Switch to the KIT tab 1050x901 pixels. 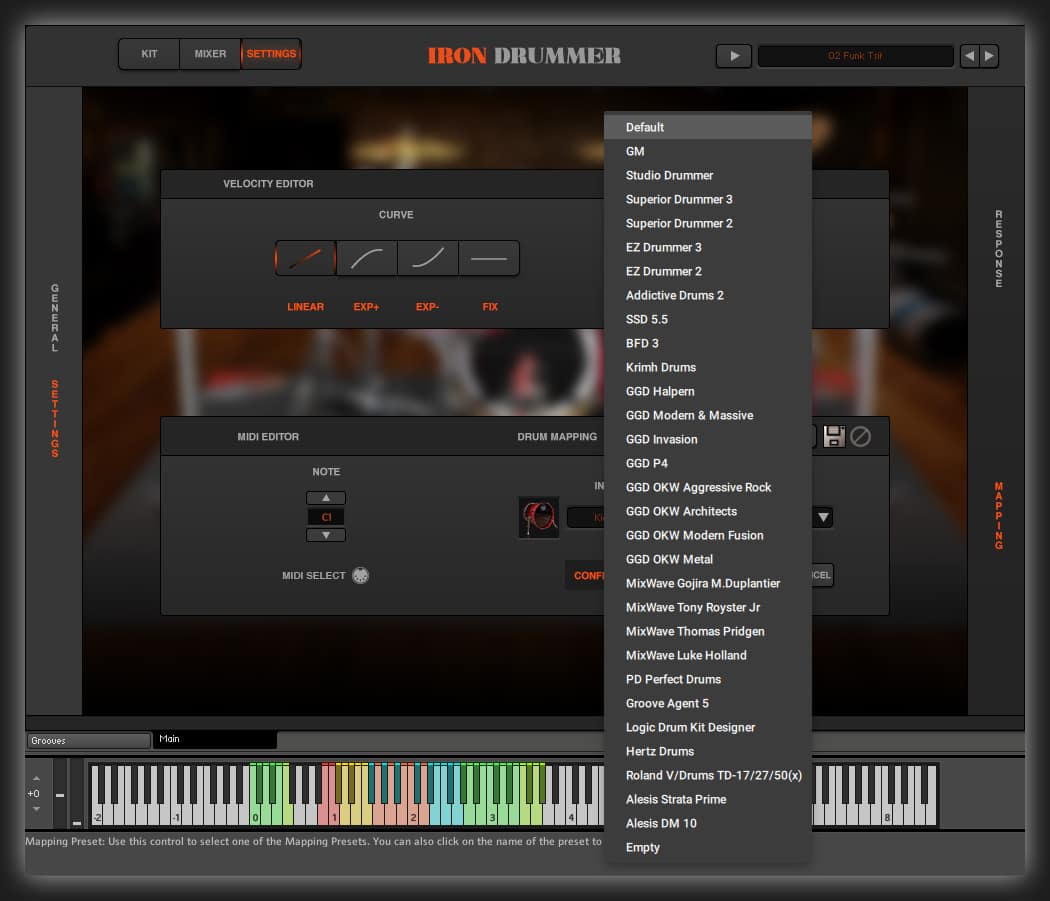148,54
